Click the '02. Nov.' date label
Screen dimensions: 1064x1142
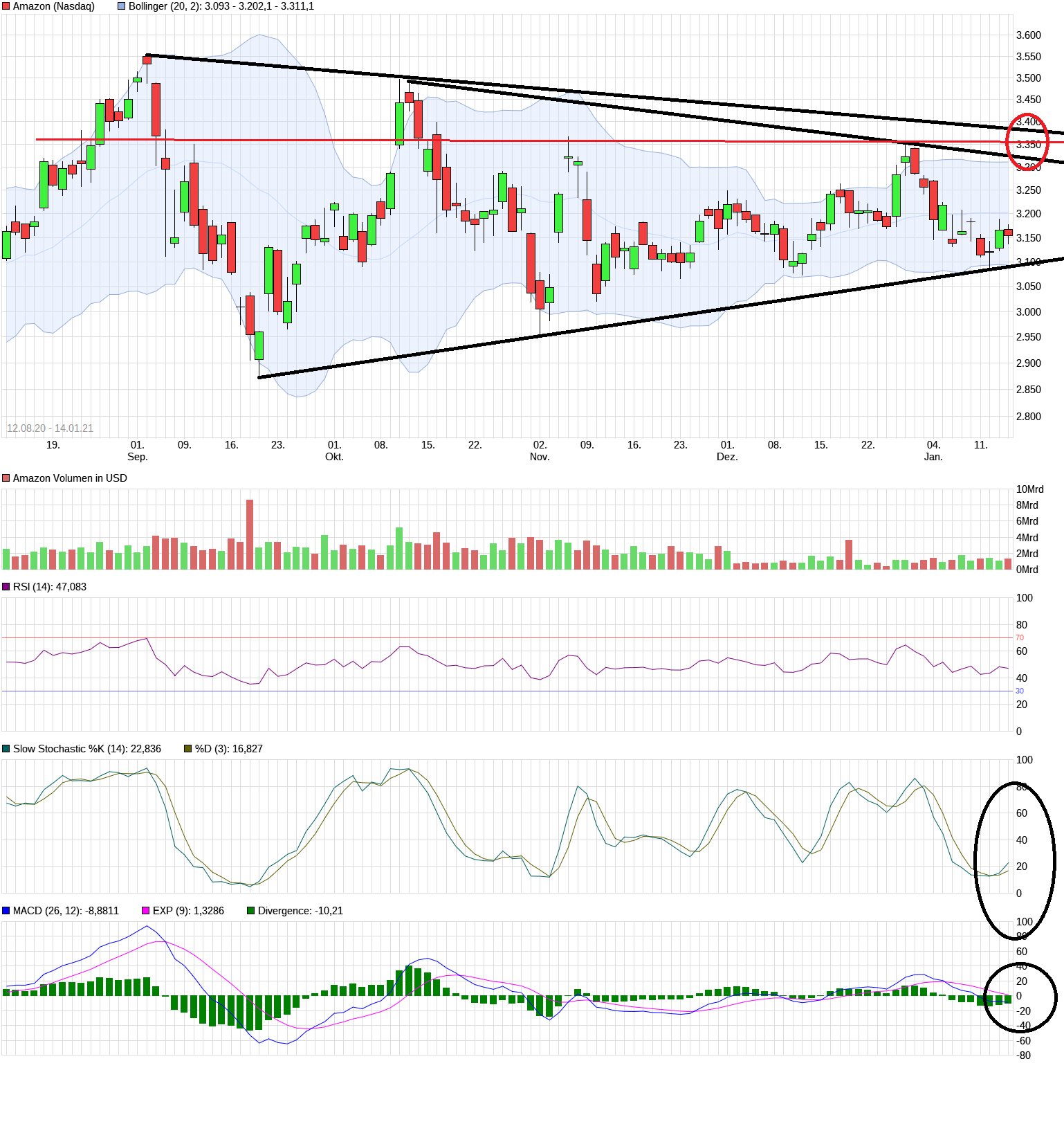540,451
